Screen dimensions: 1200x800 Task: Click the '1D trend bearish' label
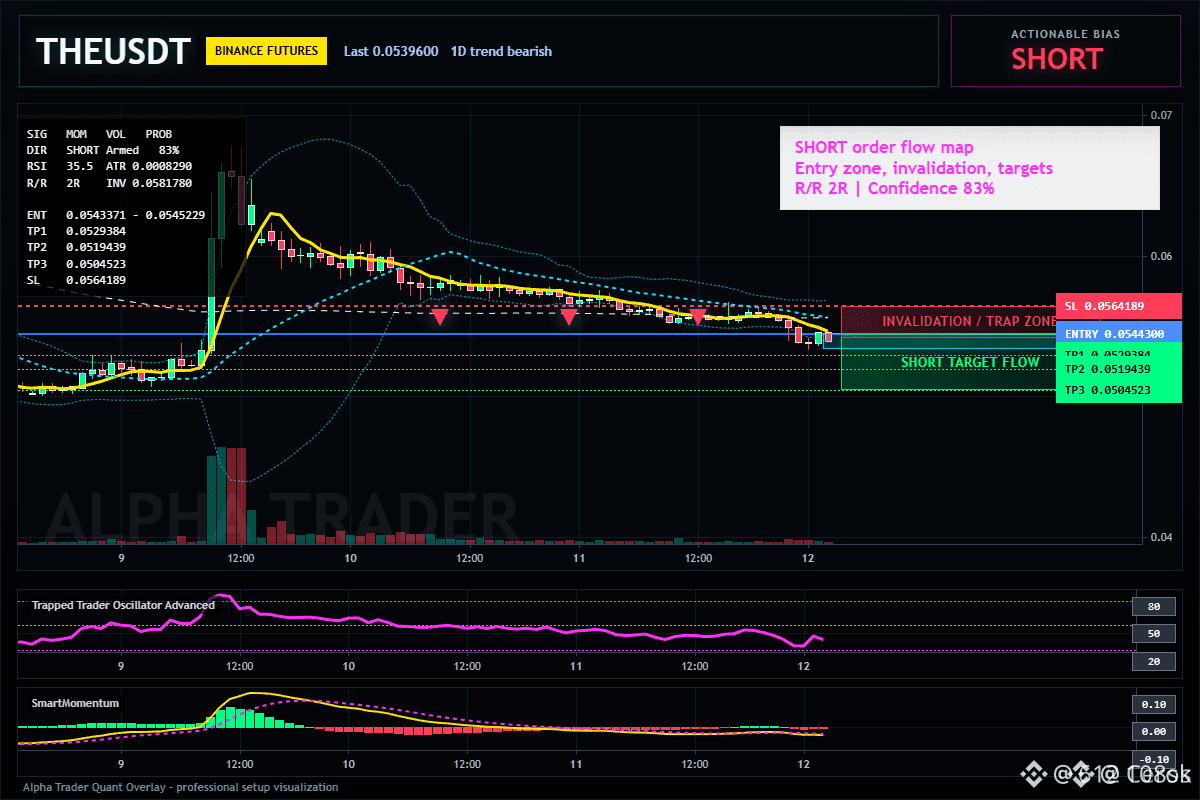coord(501,51)
